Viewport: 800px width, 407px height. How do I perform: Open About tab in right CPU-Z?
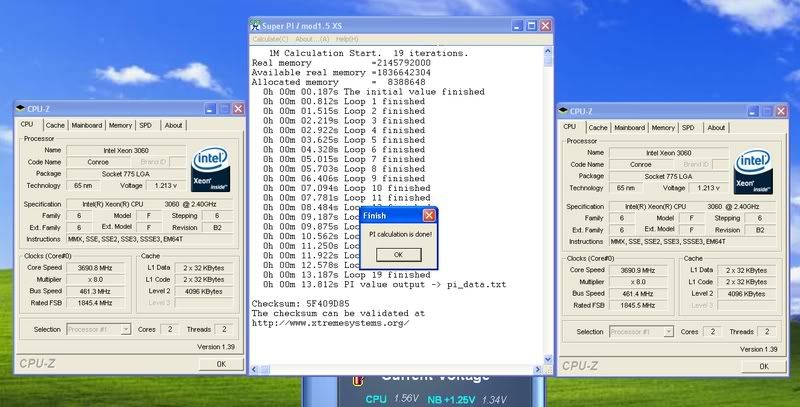[716, 128]
